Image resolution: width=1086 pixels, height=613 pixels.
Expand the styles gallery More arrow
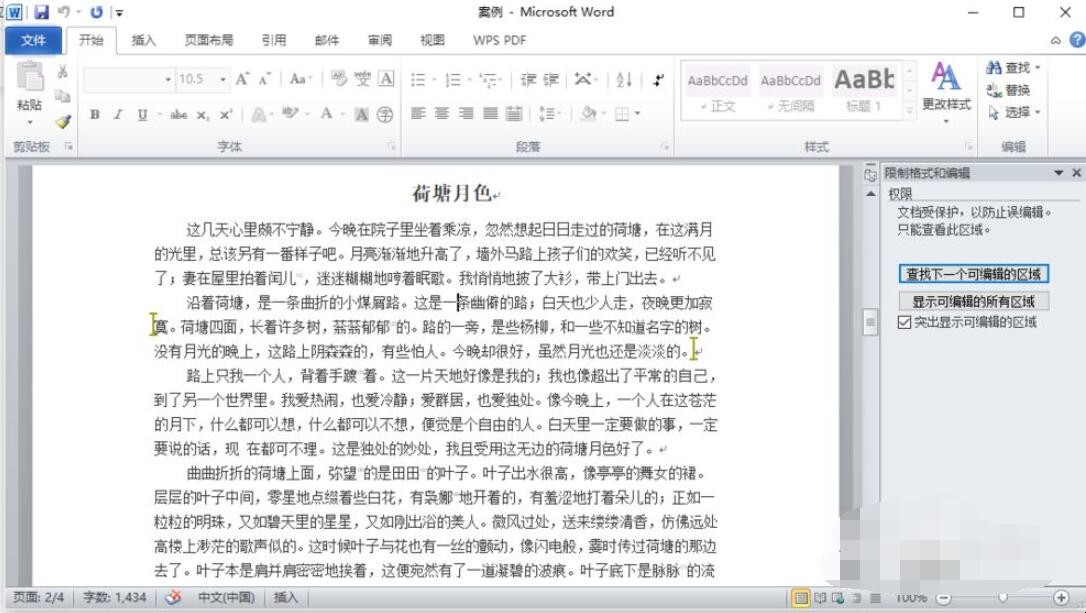[909, 109]
